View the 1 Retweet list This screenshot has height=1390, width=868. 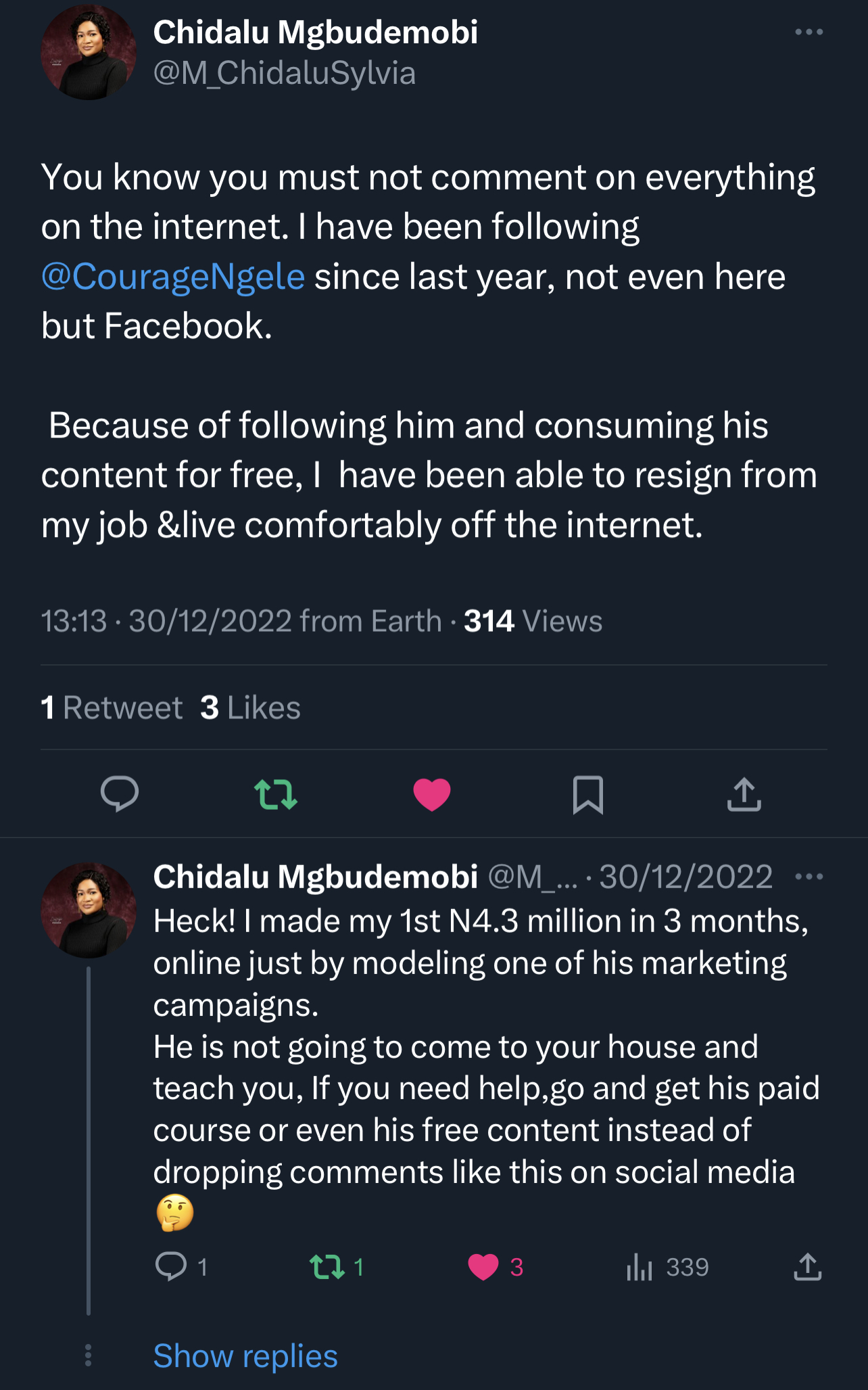click(112, 708)
